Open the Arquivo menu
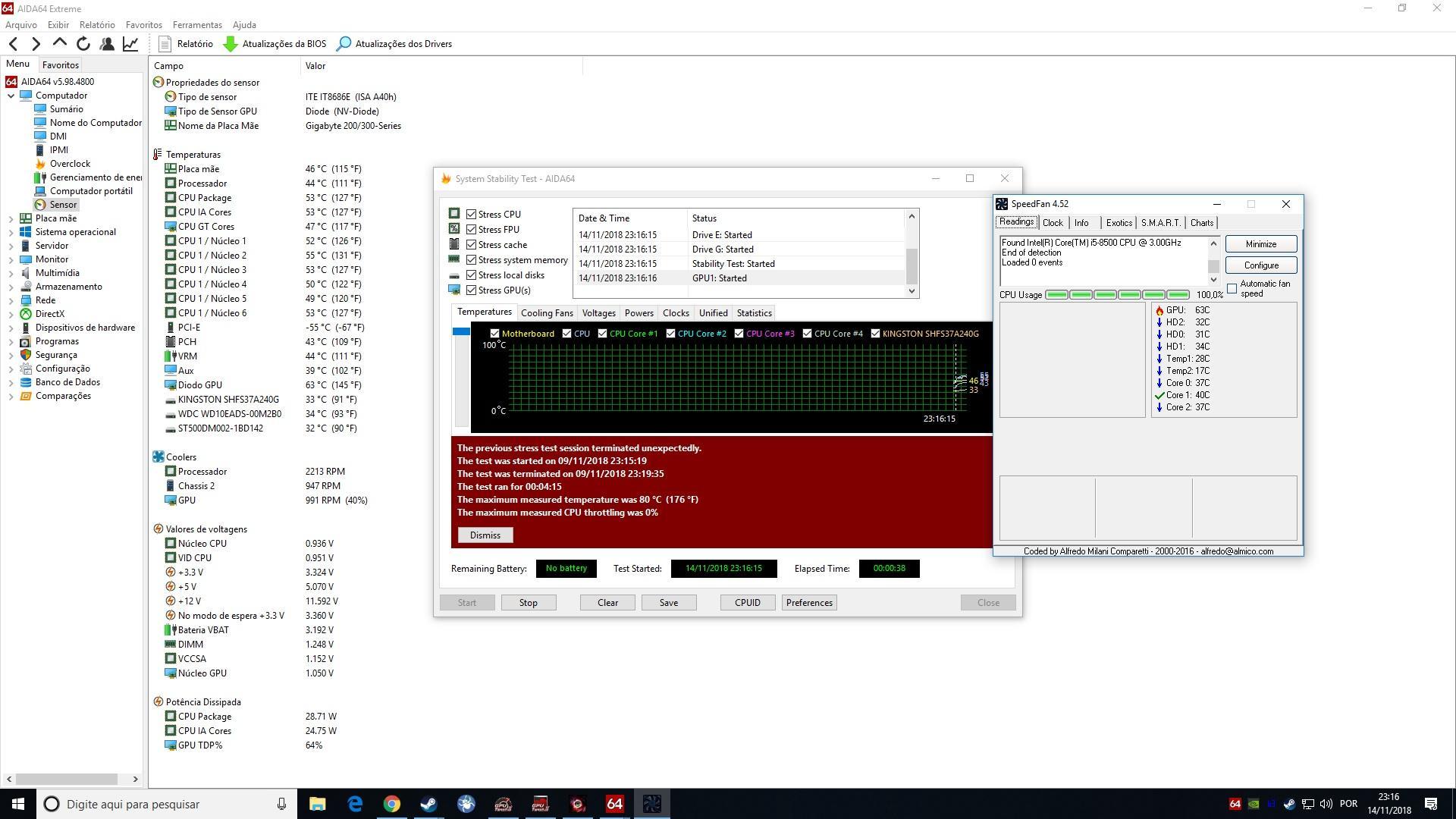Viewport: 1456px width, 819px height. tap(21, 25)
